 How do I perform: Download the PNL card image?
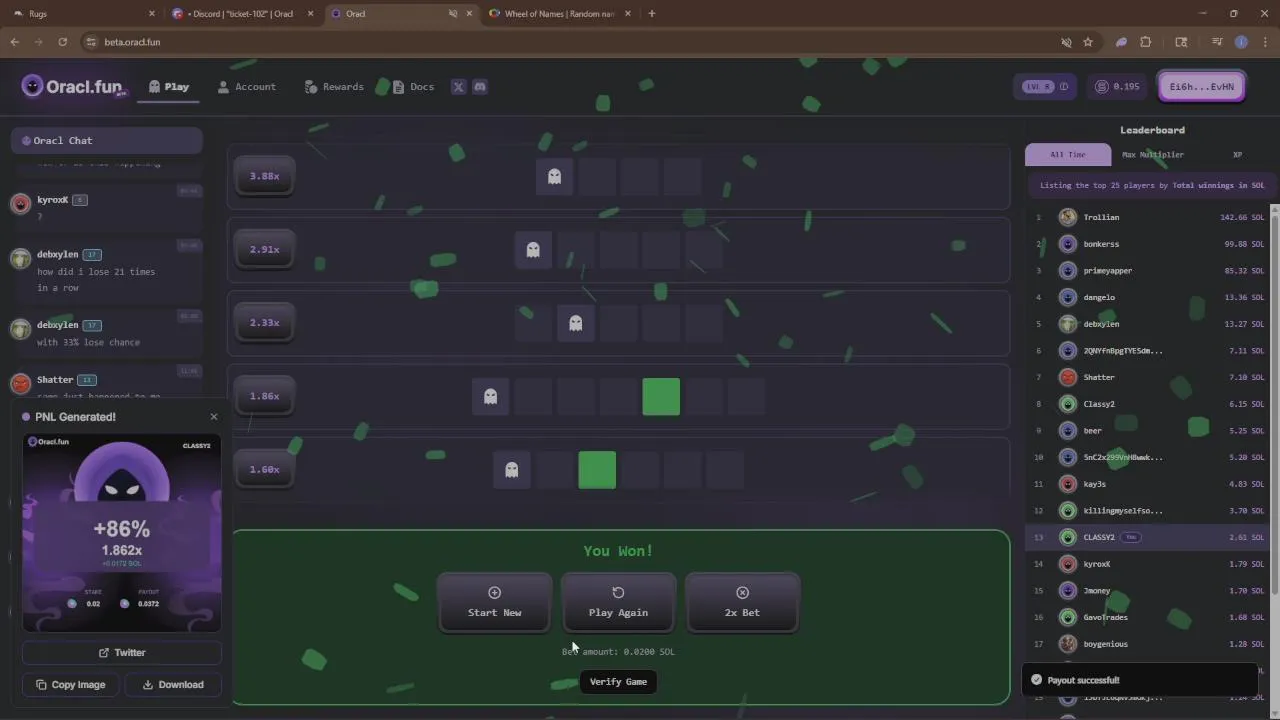[x=172, y=685]
